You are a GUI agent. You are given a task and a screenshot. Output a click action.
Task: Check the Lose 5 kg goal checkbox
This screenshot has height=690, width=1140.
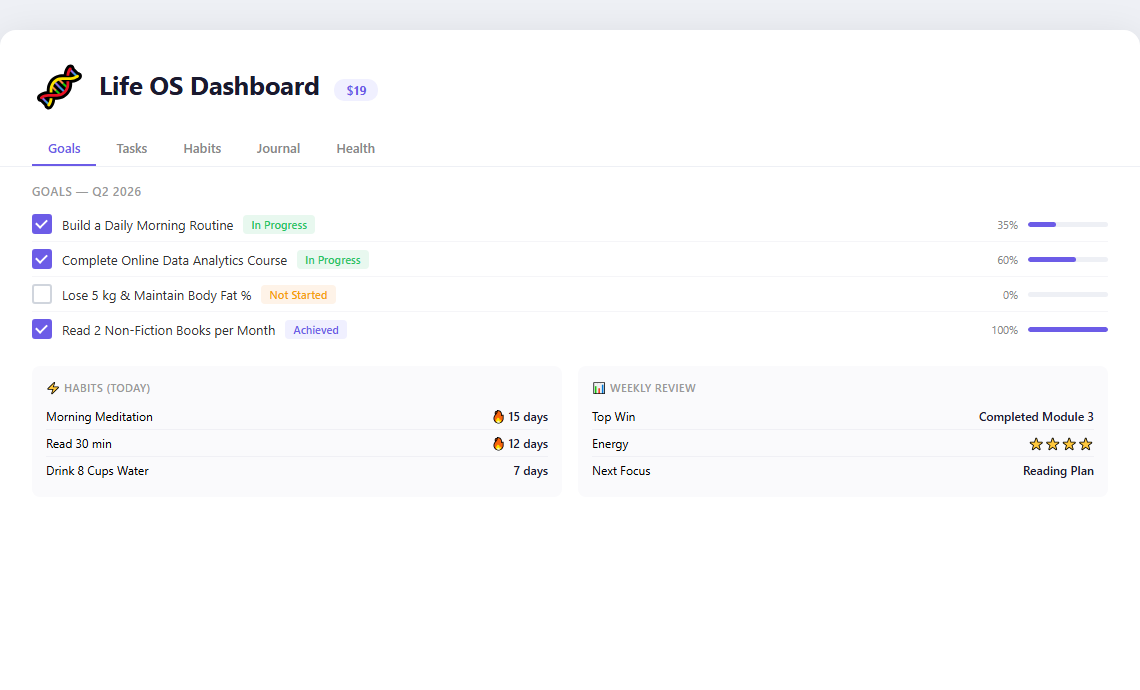pyautogui.click(x=42, y=294)
